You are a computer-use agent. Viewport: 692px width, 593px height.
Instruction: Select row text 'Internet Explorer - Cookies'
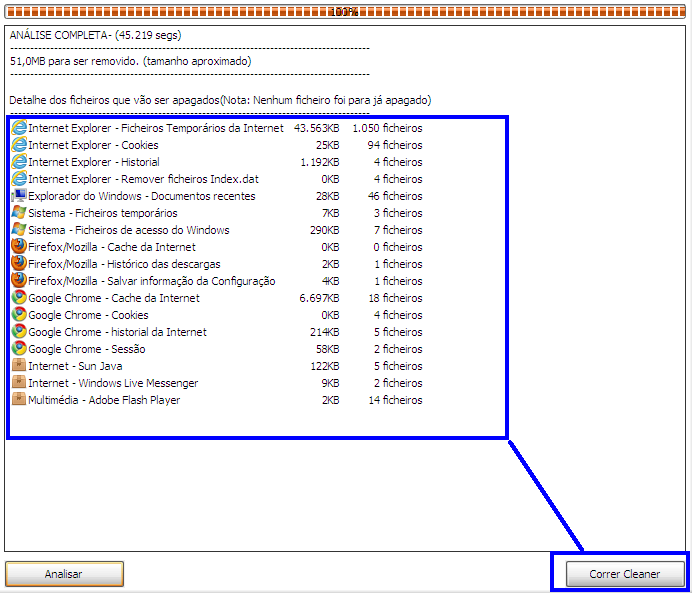pyautogui.click(x=93, y=145)
